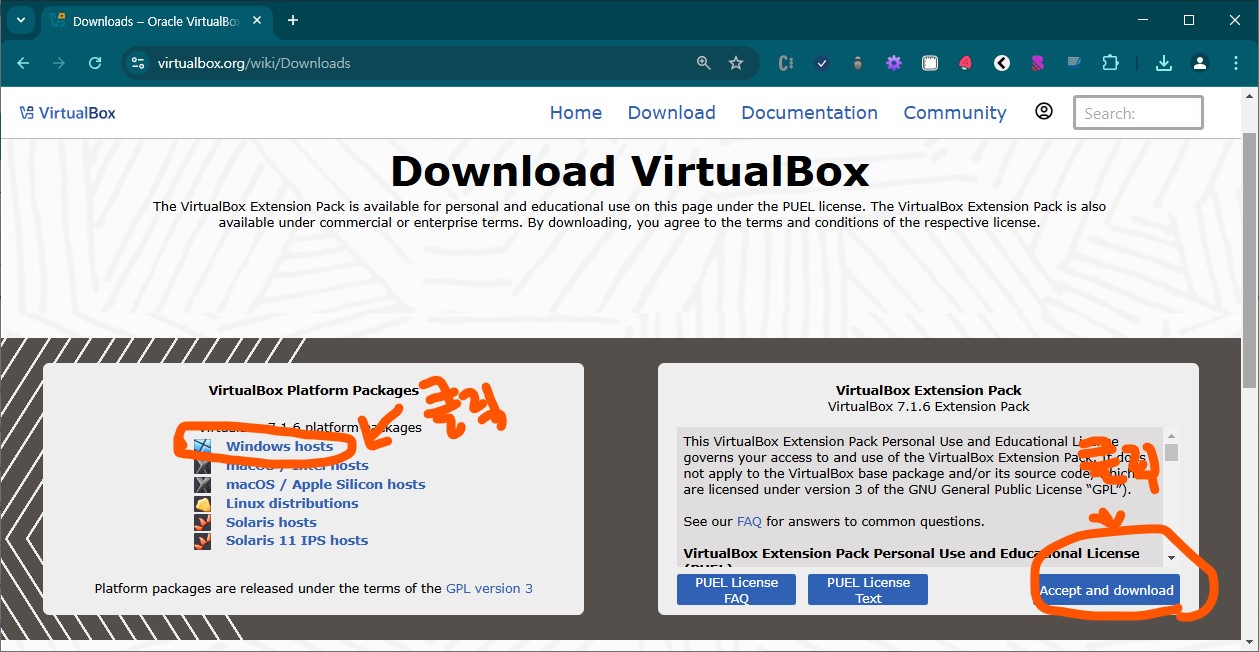
Task: Click the macOS / Apple Silicon hosts link
Action: (x=326, y=484)
